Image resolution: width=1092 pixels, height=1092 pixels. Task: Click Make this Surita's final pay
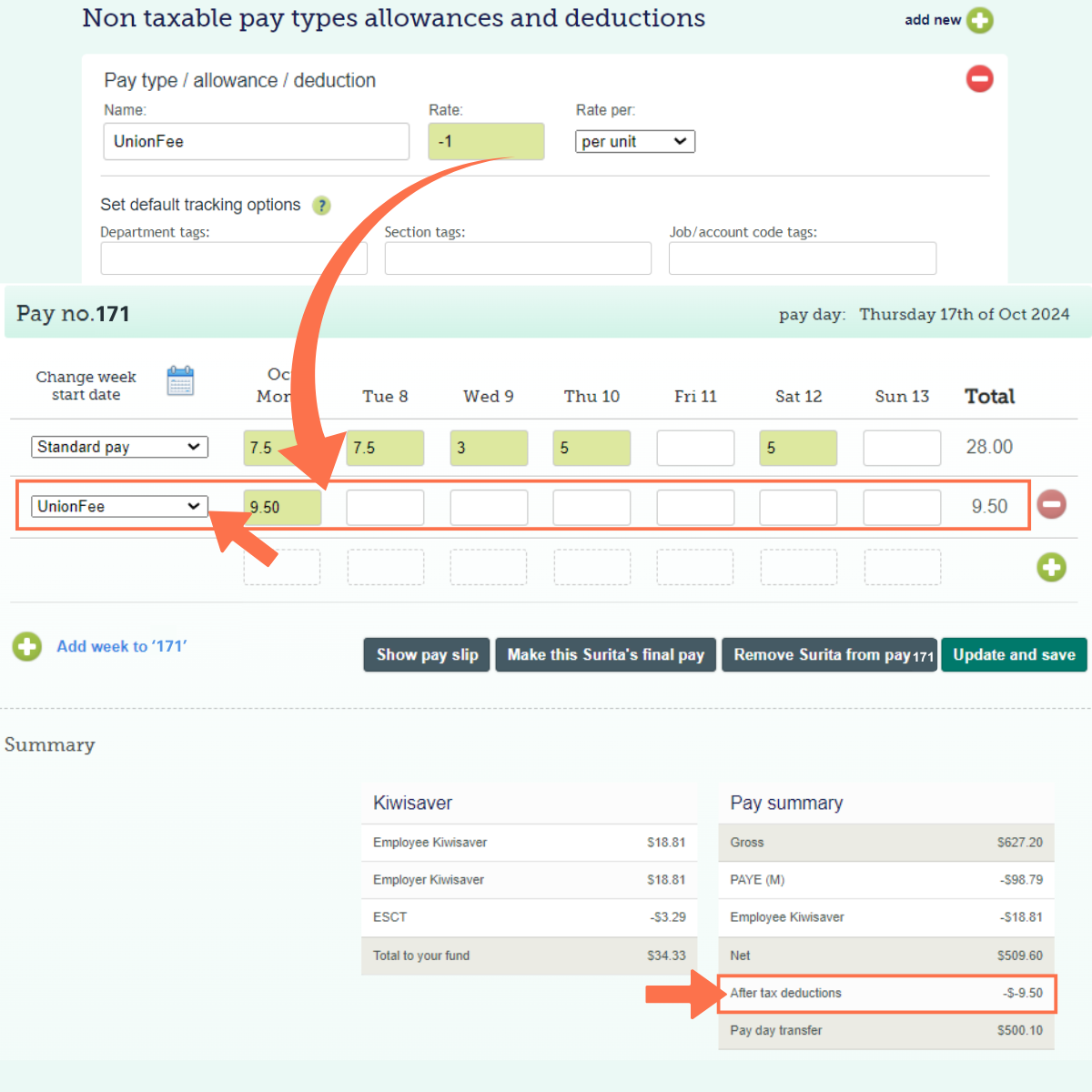pos(605,654)
